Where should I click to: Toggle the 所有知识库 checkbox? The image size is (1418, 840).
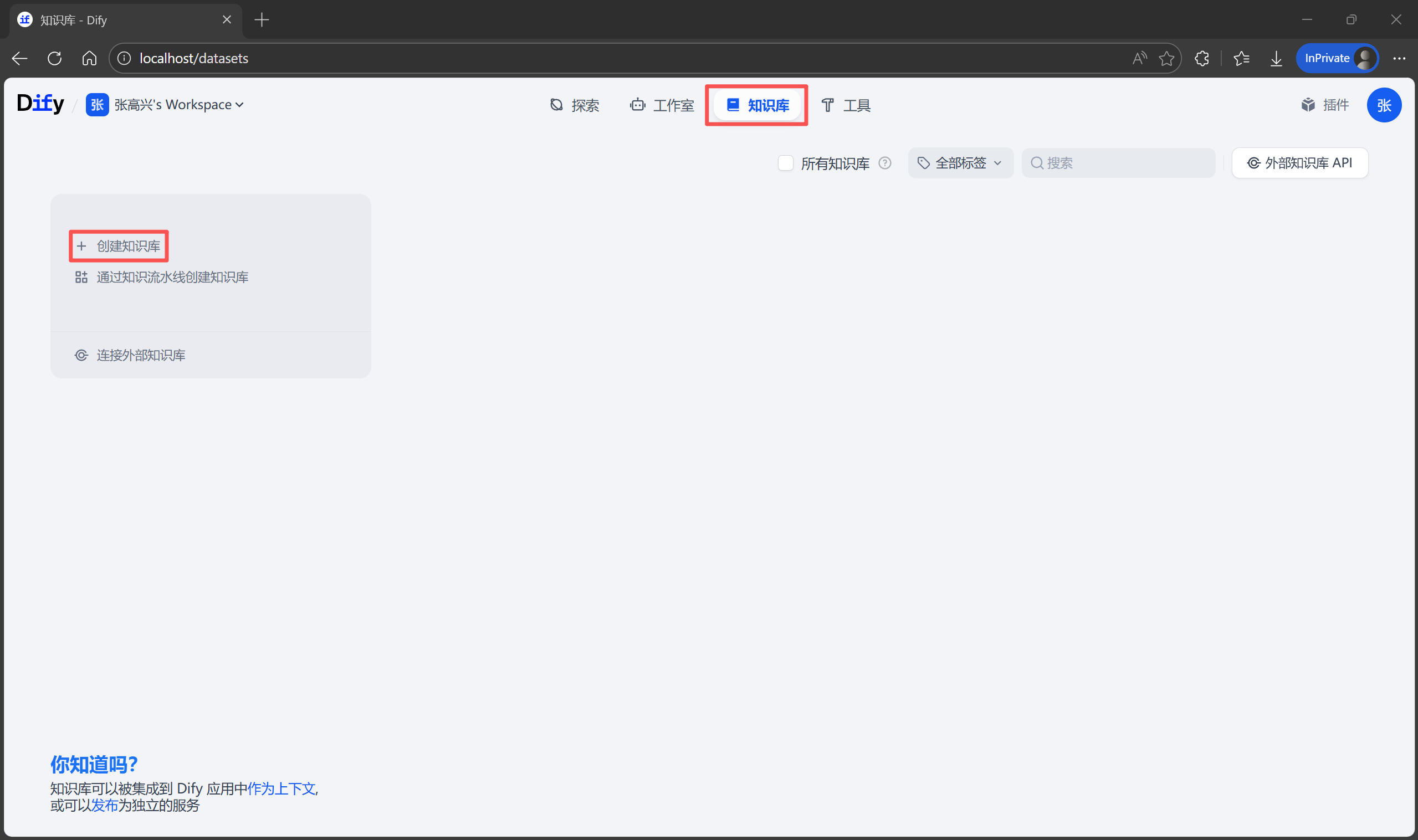click(785, 163)
